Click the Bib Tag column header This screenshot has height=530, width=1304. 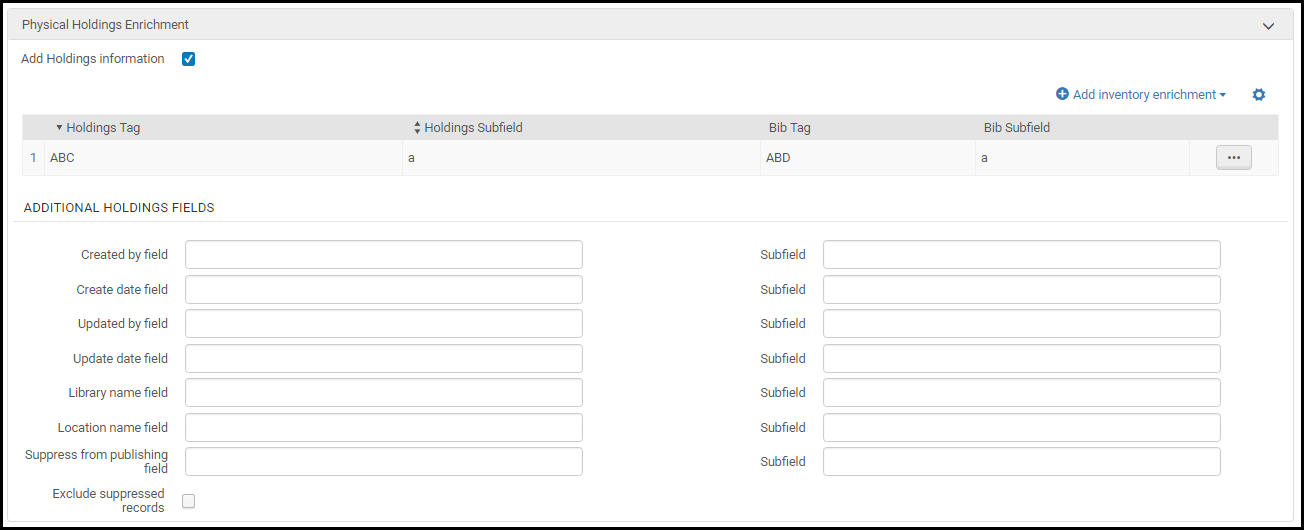[789, 128]
